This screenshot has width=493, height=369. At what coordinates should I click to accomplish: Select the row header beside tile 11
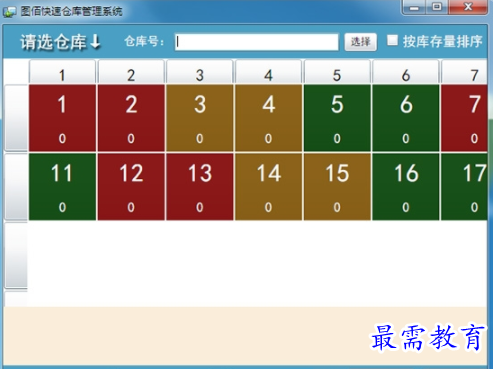tap(16, 187)
